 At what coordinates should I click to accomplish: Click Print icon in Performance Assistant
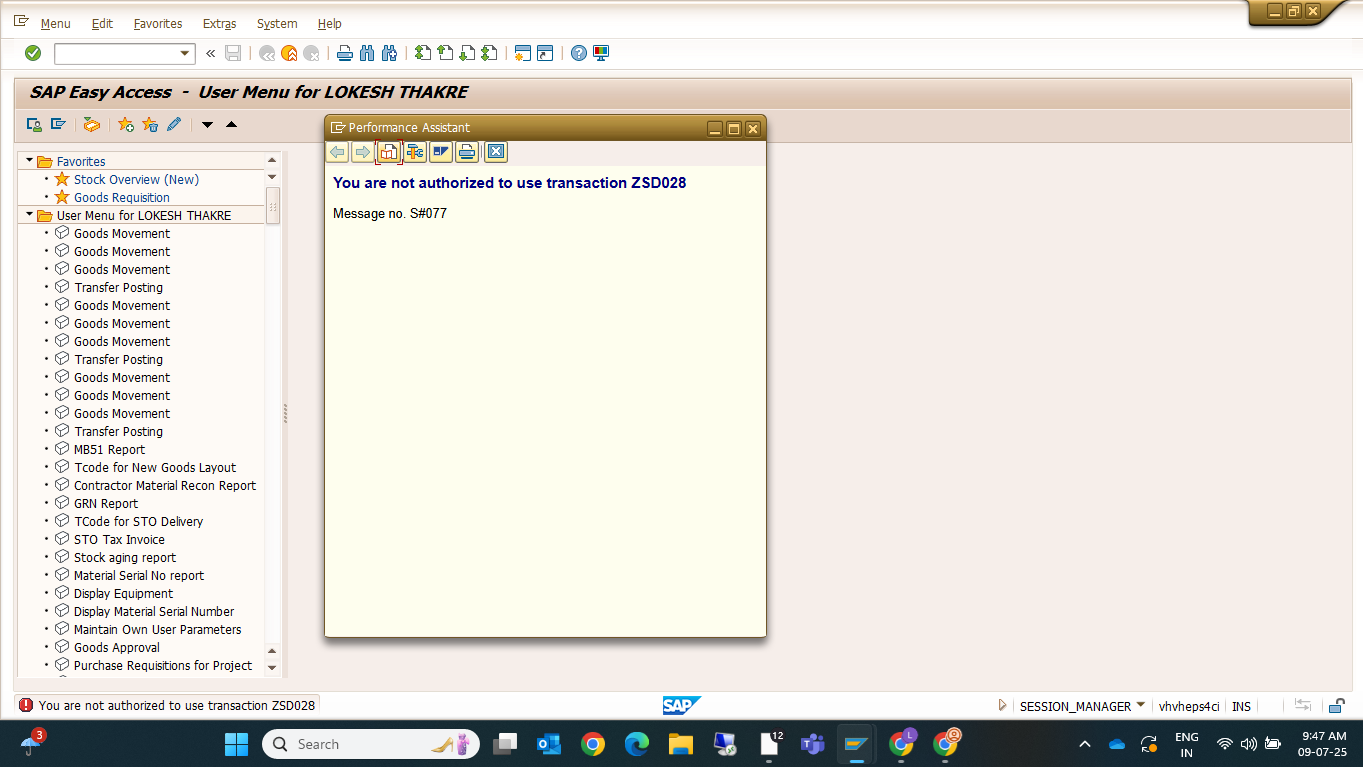(467, 152)
